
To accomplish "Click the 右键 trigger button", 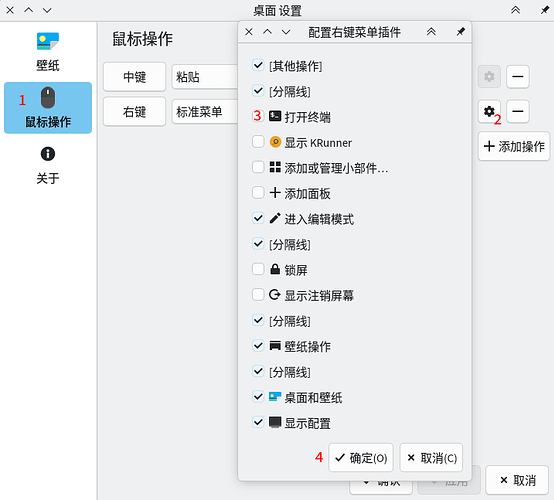I will (134, 112).
